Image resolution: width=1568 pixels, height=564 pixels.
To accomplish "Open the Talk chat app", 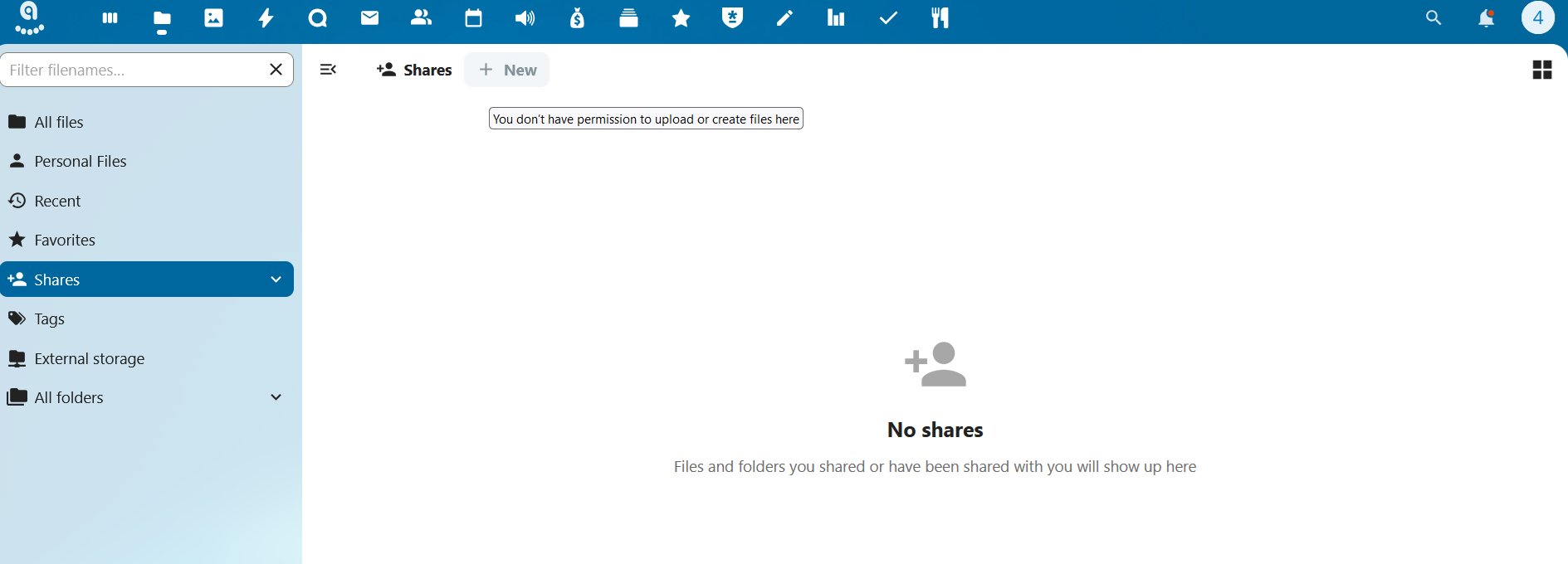I will (318, 18).
